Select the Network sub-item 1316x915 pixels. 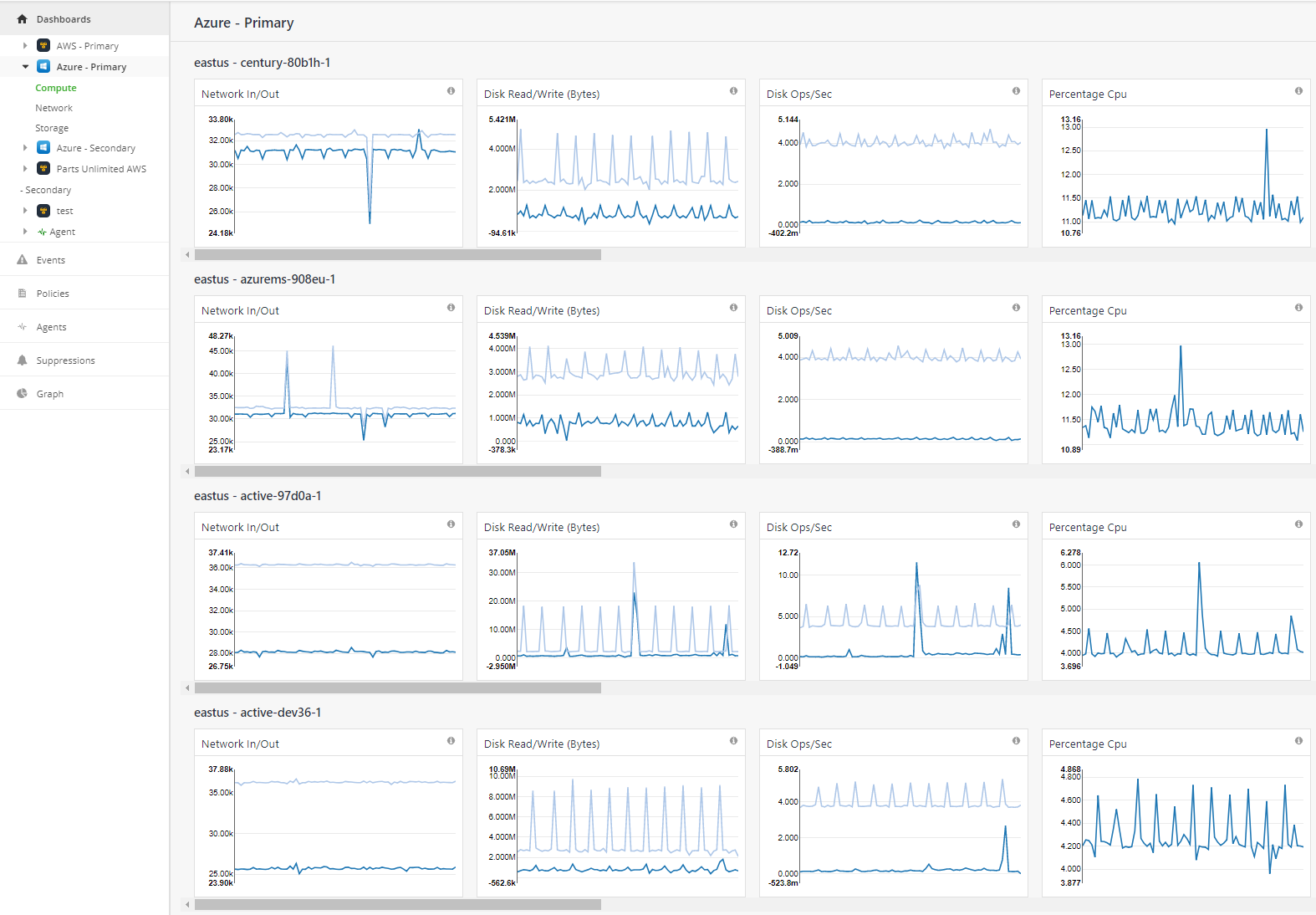click(54, 108)
